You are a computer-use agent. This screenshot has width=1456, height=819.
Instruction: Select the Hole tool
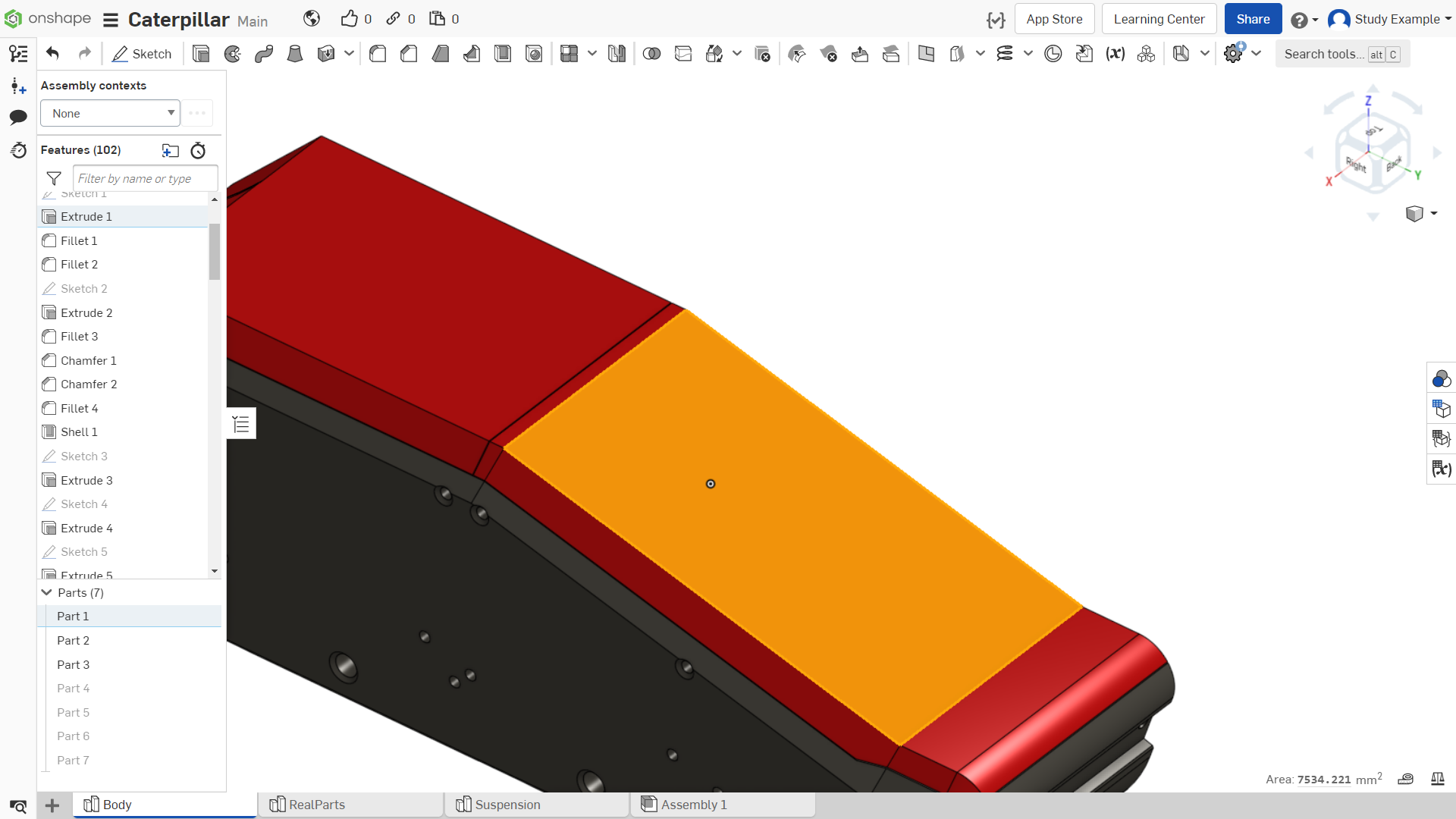point(534,54)
